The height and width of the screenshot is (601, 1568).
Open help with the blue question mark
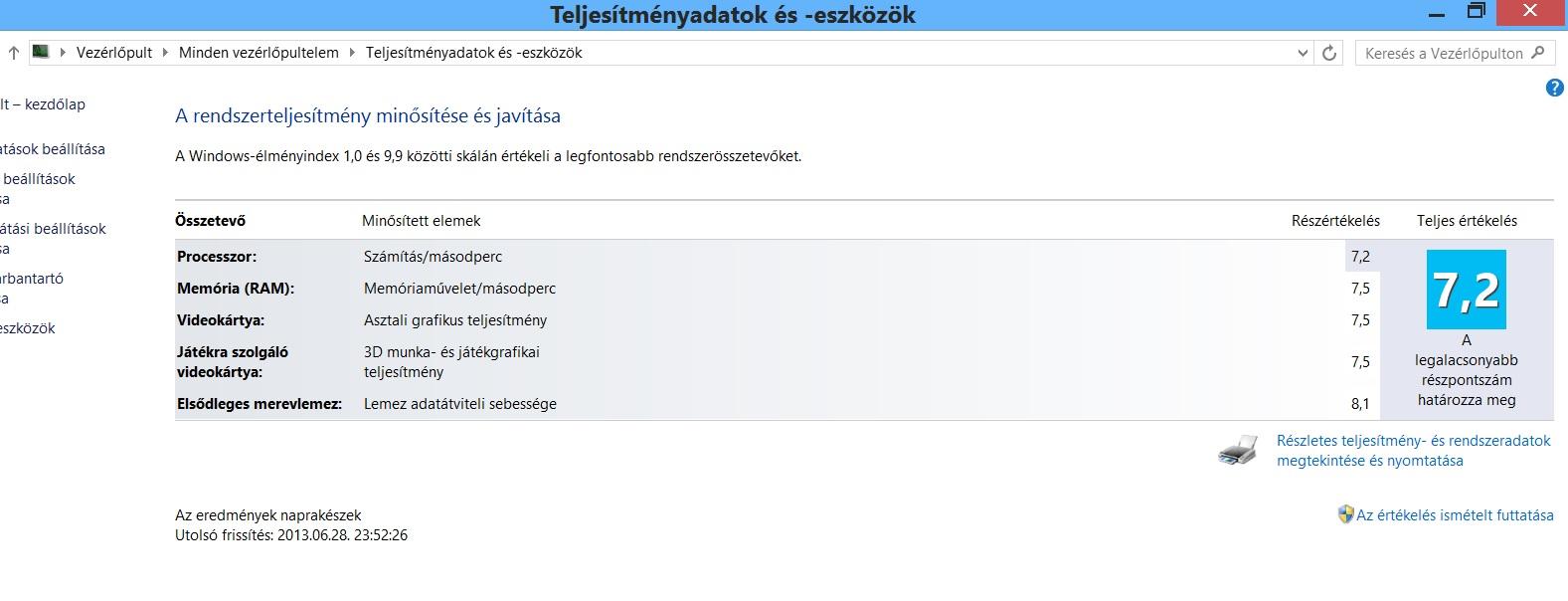1555,88
